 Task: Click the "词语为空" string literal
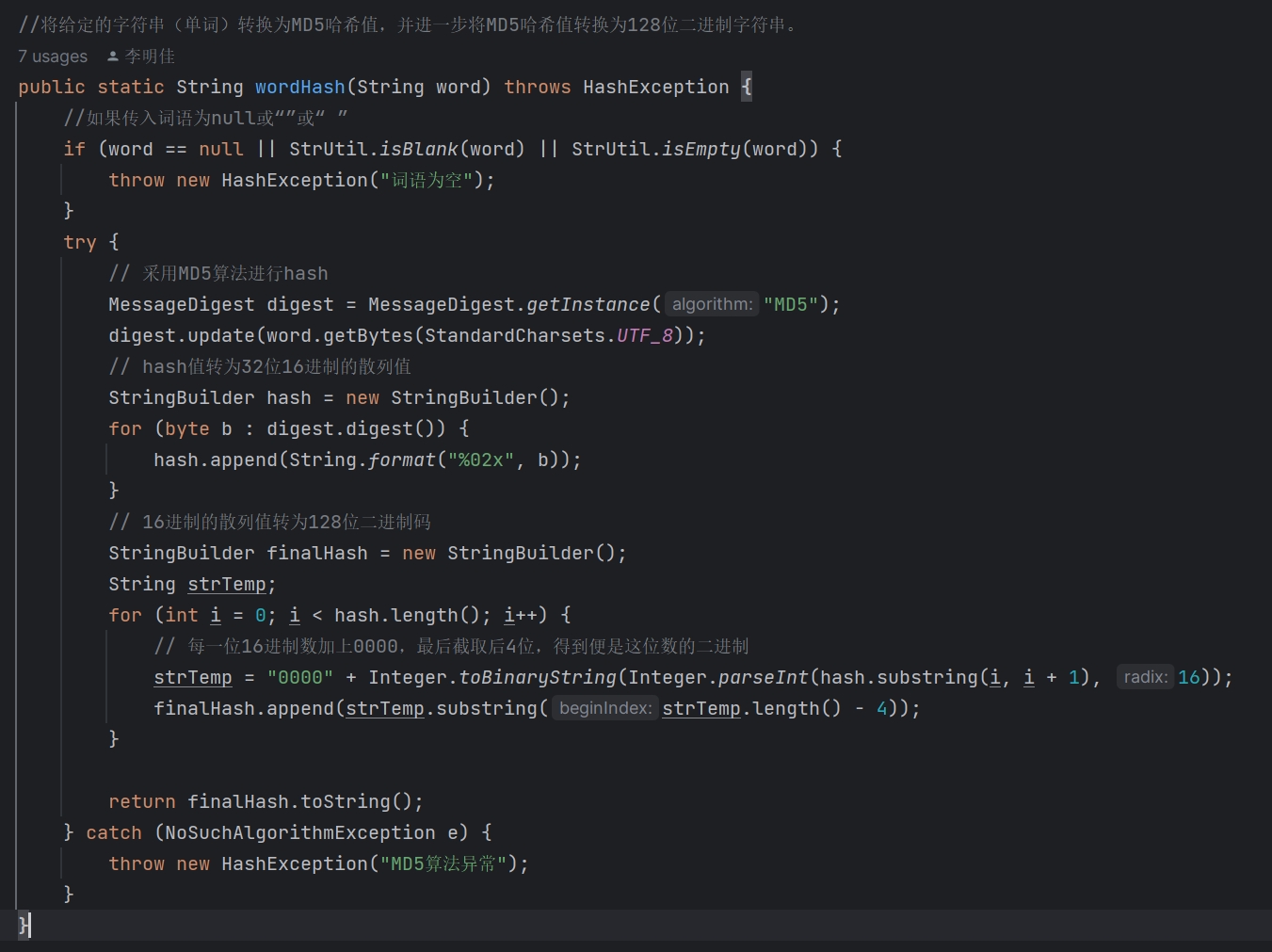(427, 180)
